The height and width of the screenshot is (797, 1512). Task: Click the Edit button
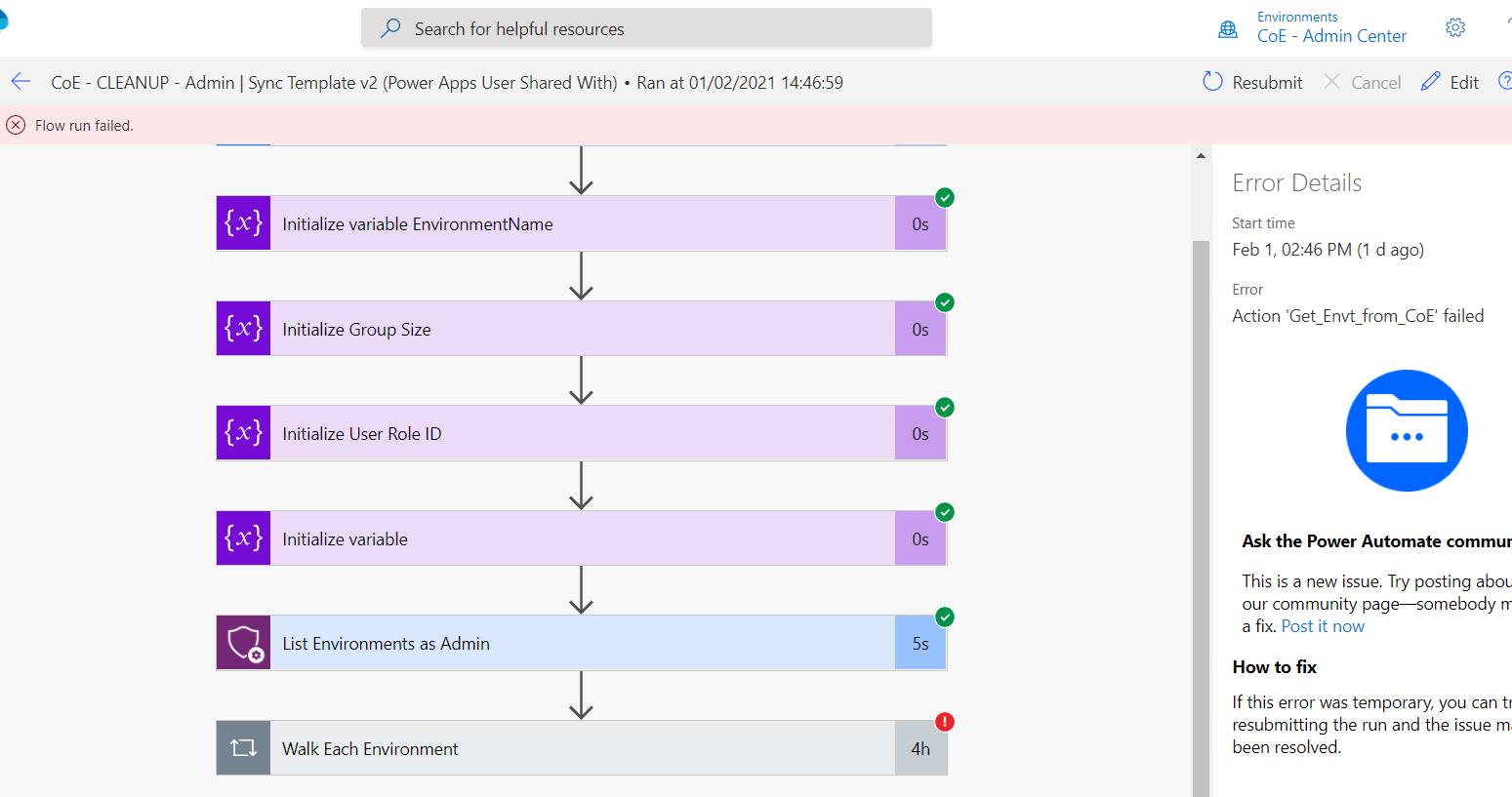tap(1450, 82)
